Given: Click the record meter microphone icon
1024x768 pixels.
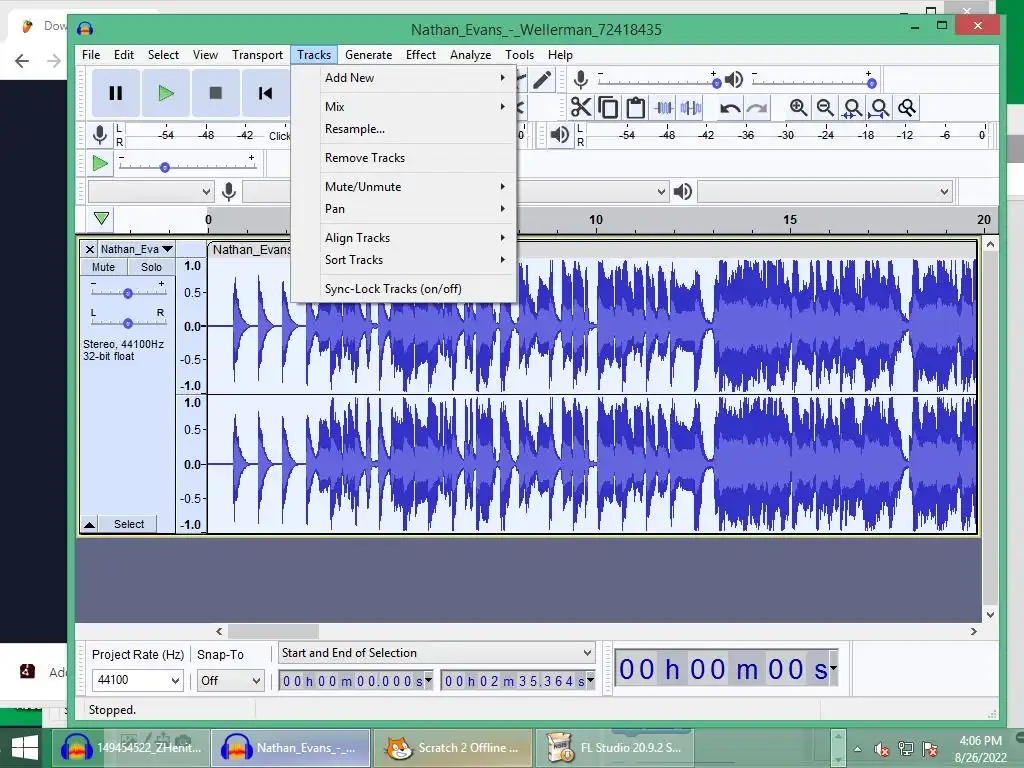Looking at the screenshot, I should click(x=100, y=135).
